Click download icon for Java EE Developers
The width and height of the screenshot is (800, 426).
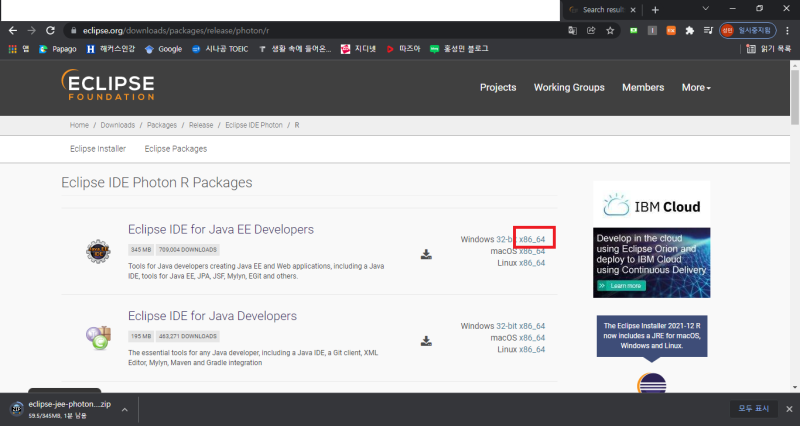click(427, 254)
